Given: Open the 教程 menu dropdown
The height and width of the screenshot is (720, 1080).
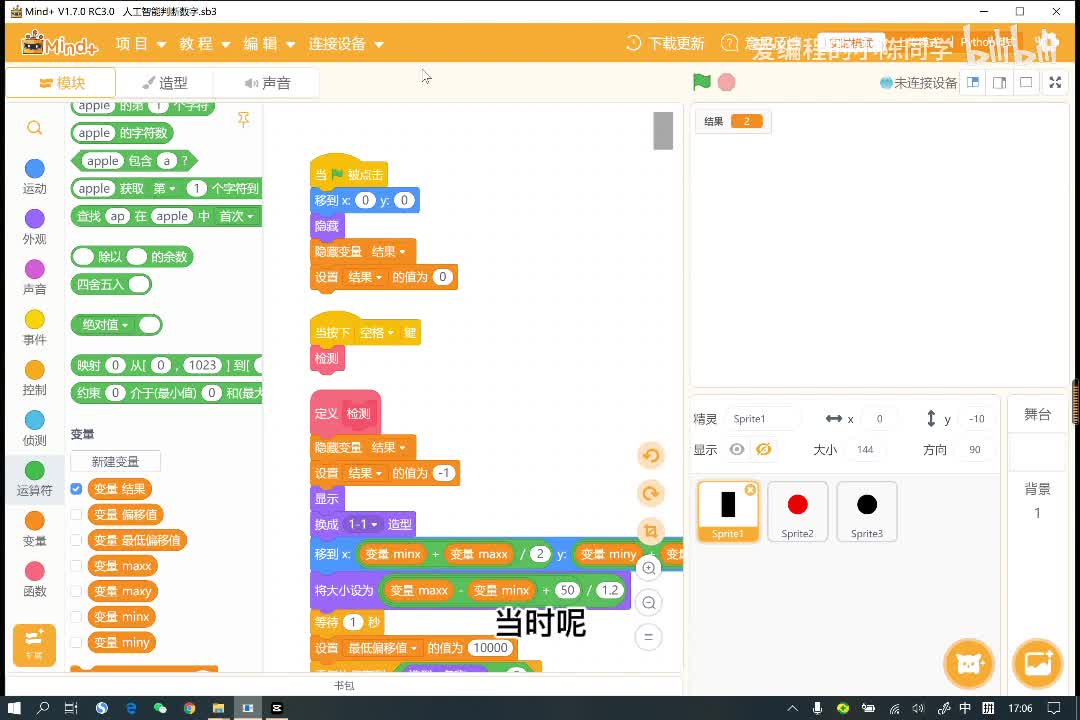Looking at the screenshot, I should tap(205, 44).
